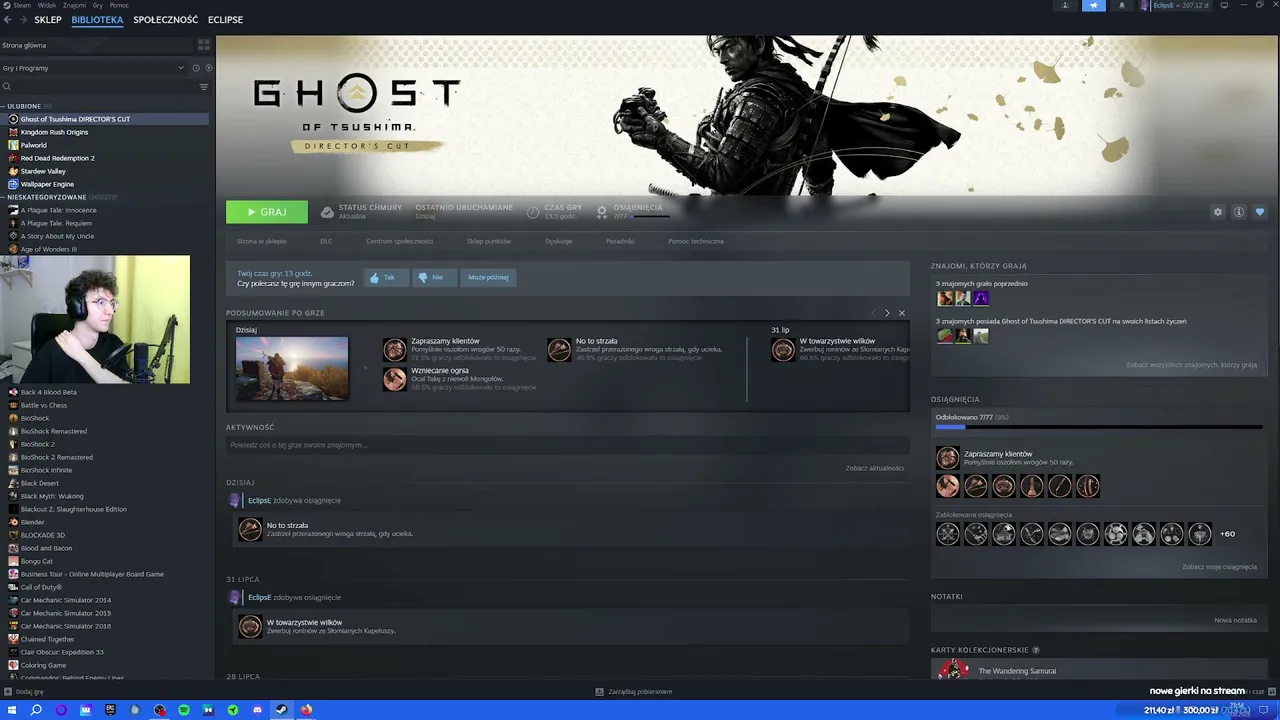Open 'Pomoc techniczna' support link
Viewport: 1280px width, 720px height.
point(696,241)
